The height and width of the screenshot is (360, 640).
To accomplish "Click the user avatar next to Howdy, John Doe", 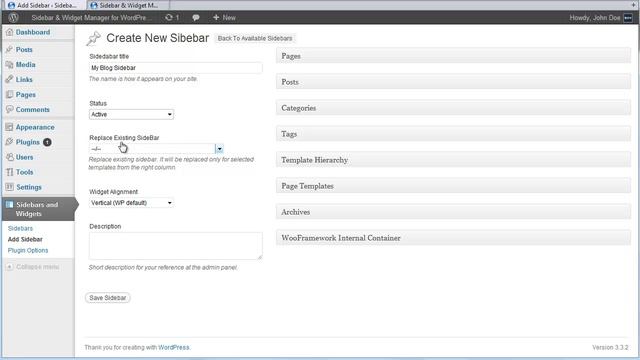I will click(628, 18).
